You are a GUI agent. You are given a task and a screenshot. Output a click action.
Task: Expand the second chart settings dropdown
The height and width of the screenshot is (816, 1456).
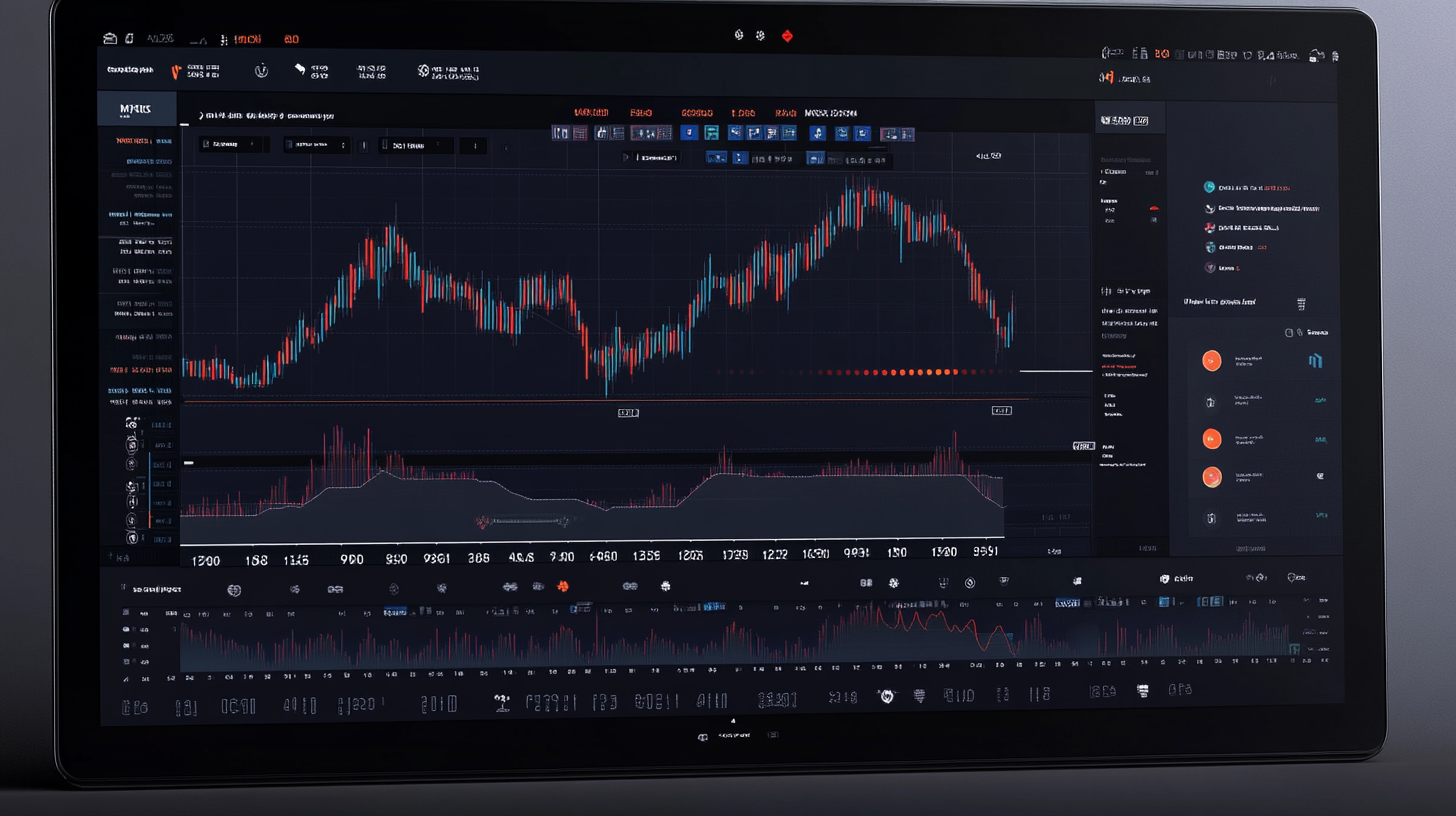point(320,144)
